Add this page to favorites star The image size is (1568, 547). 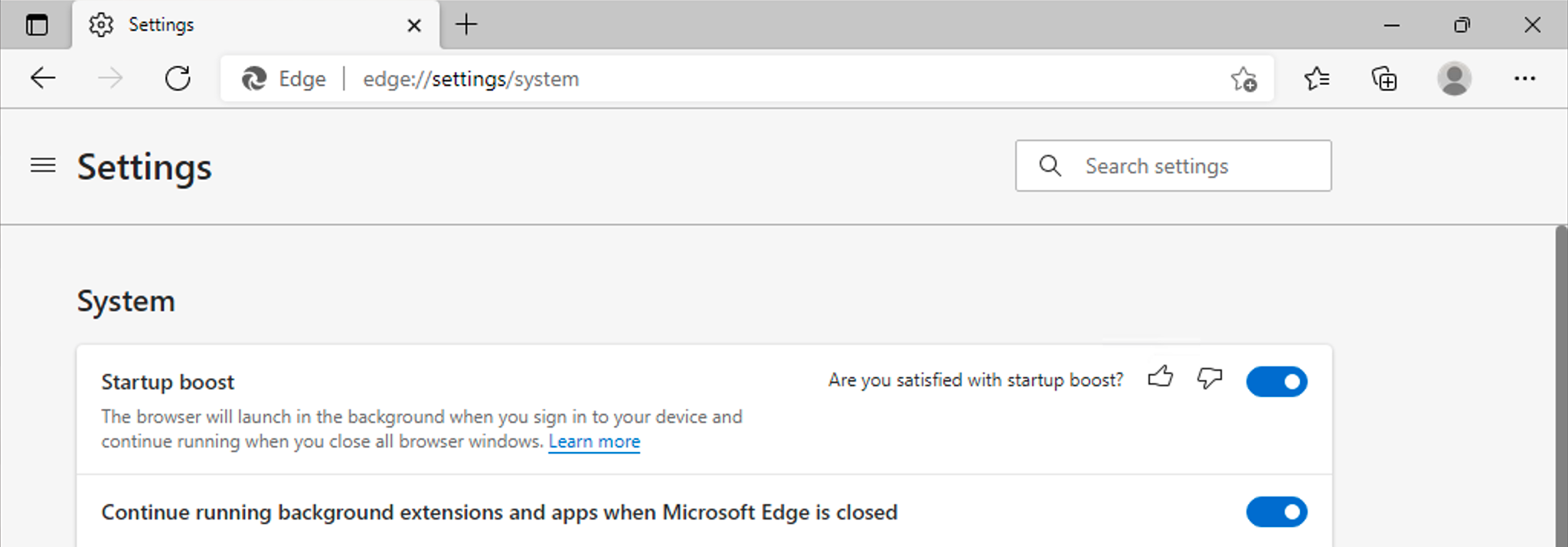1244,79
